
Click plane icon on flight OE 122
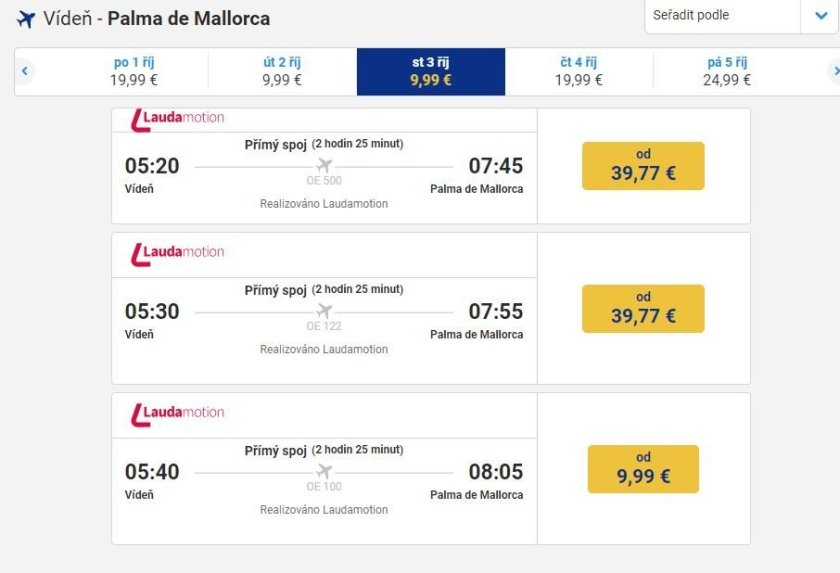tap(323, 311)
